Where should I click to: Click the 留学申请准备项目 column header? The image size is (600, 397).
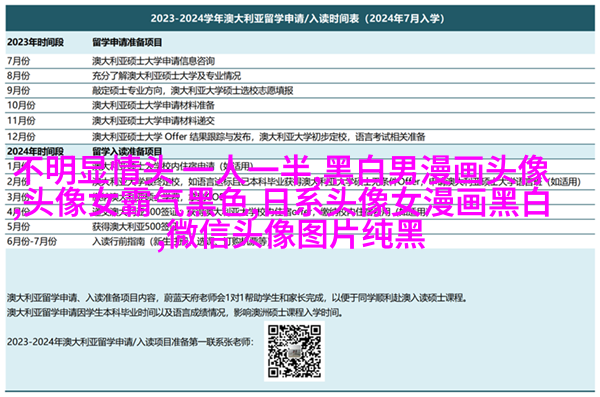(127, 42)
